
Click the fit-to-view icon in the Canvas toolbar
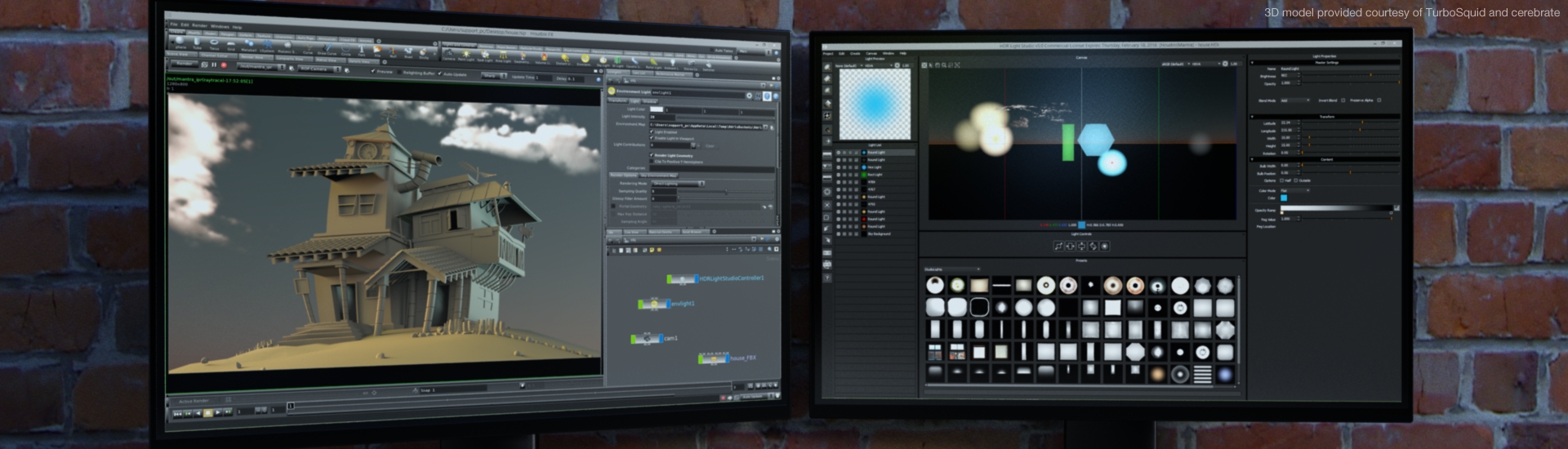pos(957,64)
